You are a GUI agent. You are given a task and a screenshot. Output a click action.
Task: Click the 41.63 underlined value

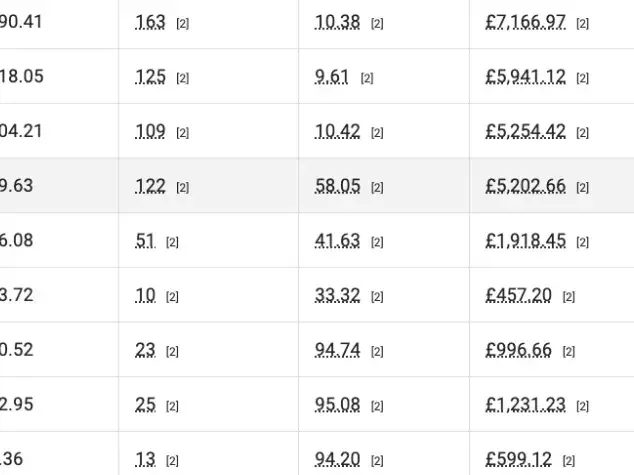[x=337, y=241]
